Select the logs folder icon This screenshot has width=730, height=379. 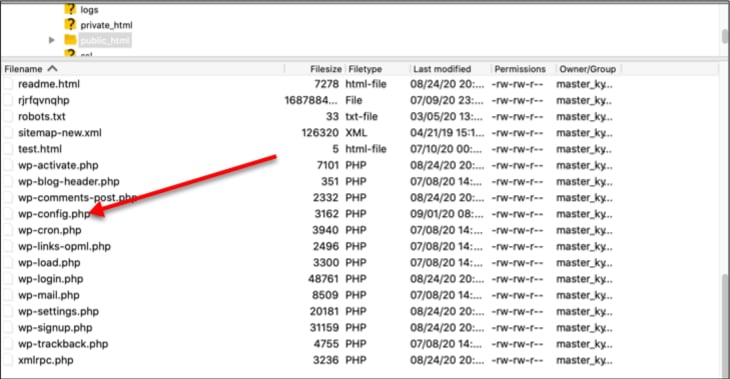[x=70, y=9]
